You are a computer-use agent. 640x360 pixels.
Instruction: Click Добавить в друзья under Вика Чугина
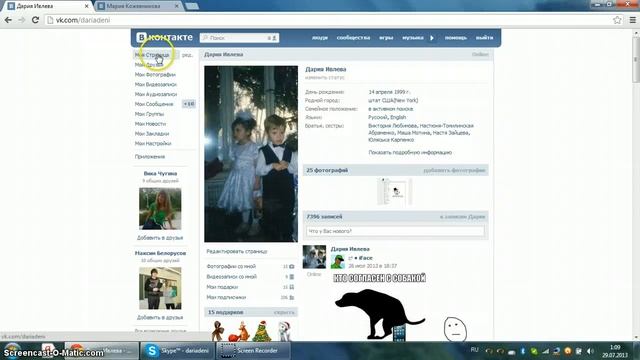pos(160,238)
